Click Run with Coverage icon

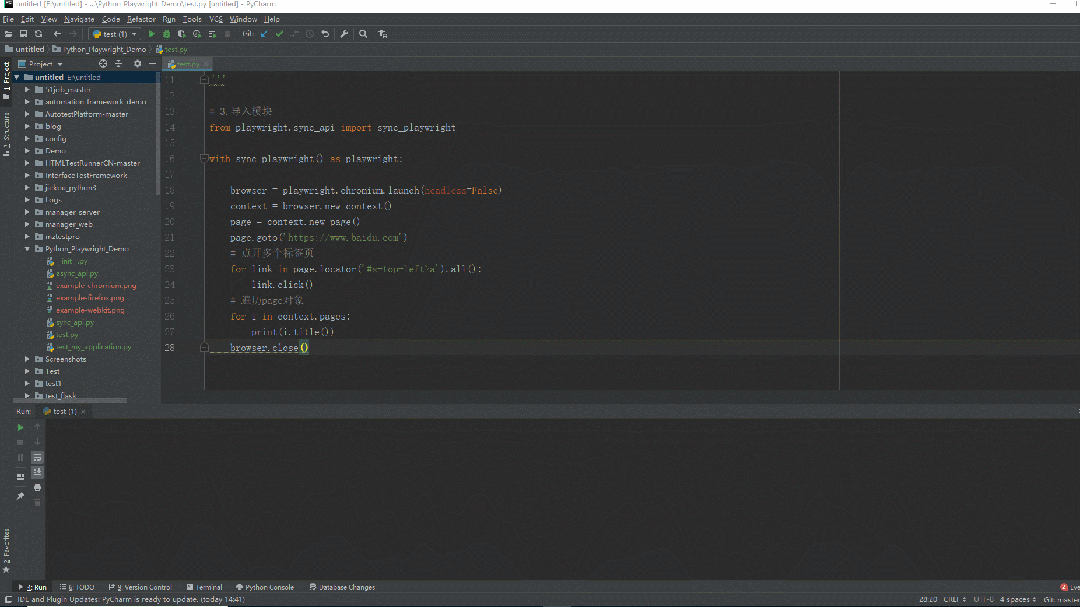(x=181, y=34)
